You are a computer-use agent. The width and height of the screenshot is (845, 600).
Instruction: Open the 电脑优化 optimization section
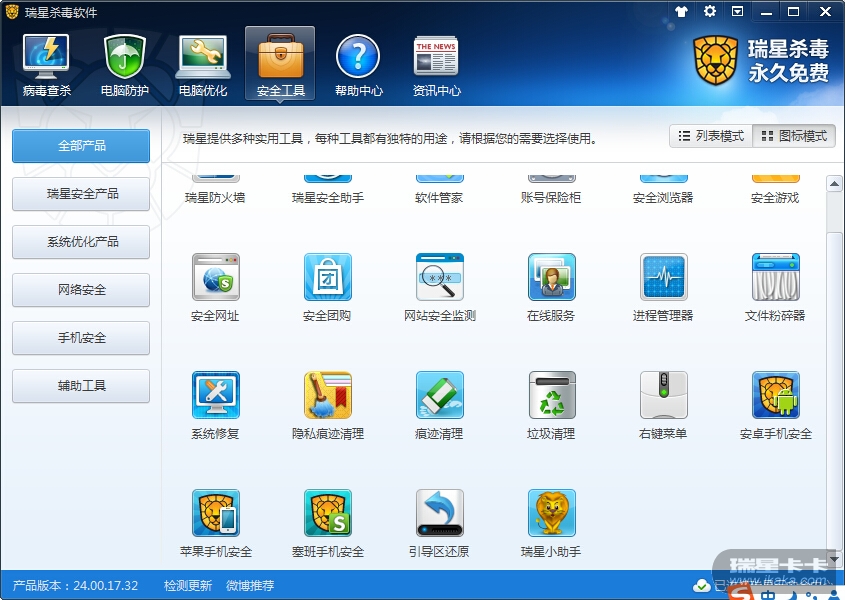pos(203,65)
